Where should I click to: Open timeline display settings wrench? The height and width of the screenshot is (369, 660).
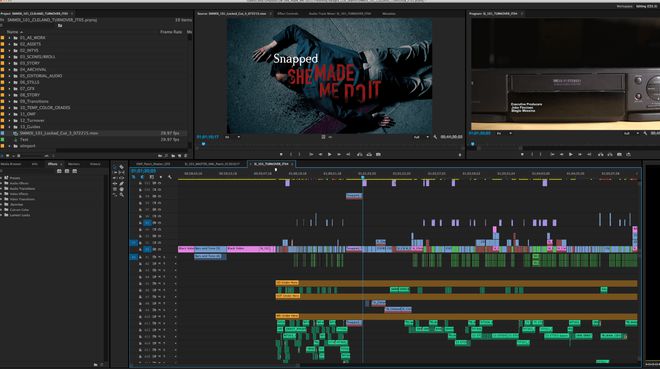tap(170, 177)
